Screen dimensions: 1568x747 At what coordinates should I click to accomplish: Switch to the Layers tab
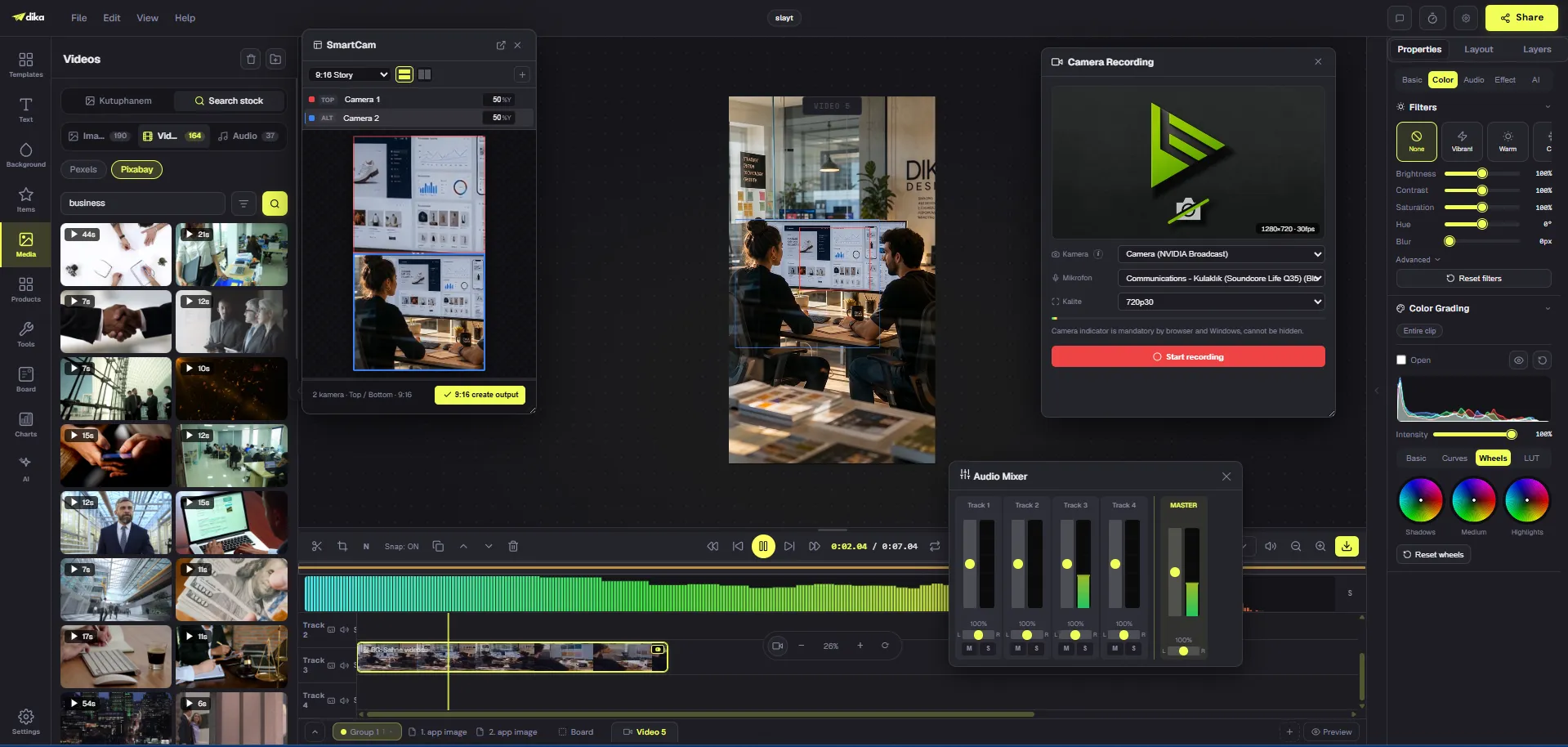pyautogui.click(x=1536, y=49)
